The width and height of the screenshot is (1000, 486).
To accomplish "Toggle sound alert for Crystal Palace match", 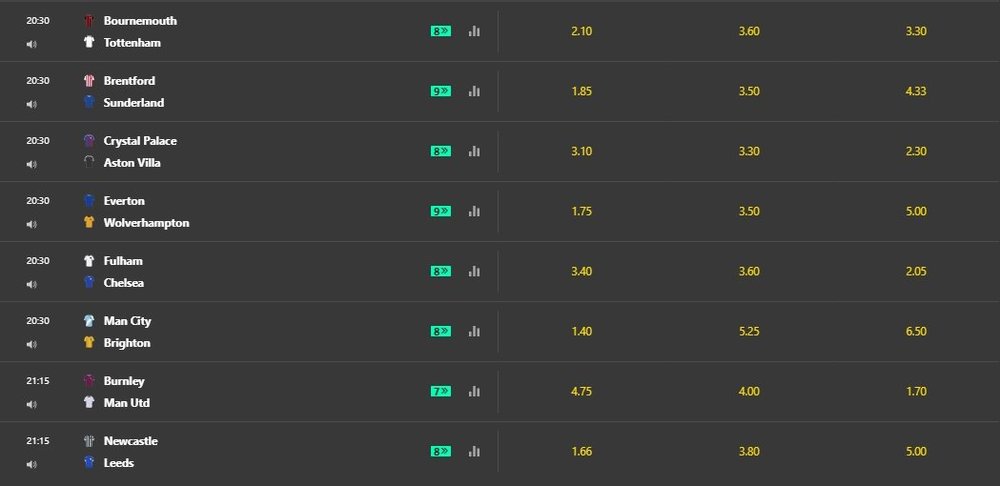I will click(31, 164).
